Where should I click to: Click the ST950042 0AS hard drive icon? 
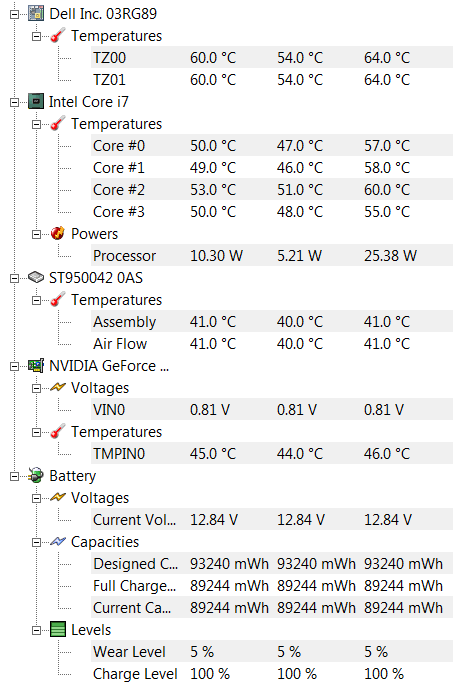click(x=36, y=278)
